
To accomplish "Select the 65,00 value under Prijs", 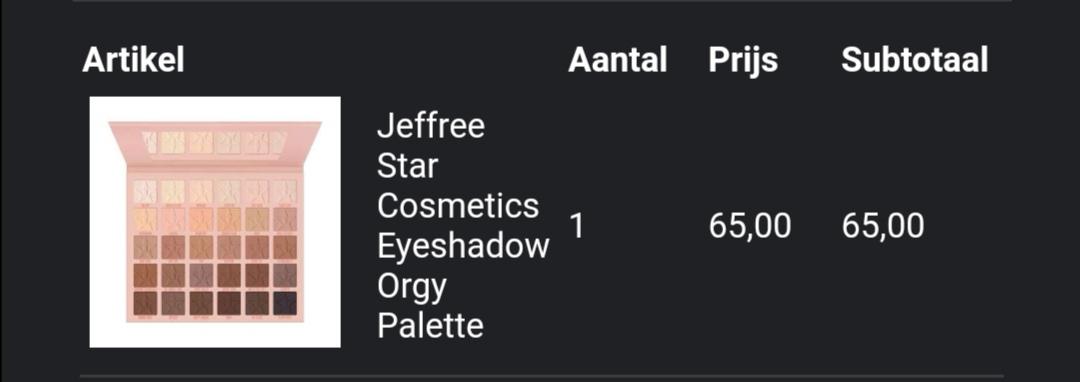I will pos(750,226).
